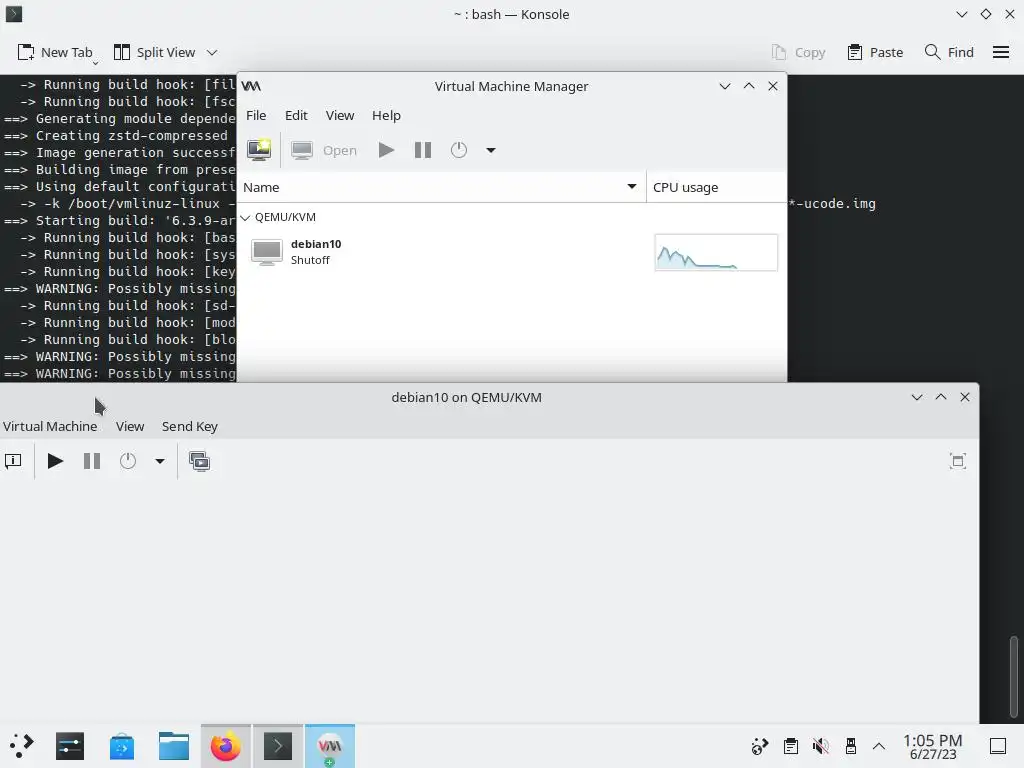Click Paste in Konsole toolbar
1024x768 pixels.
point(875,52)
